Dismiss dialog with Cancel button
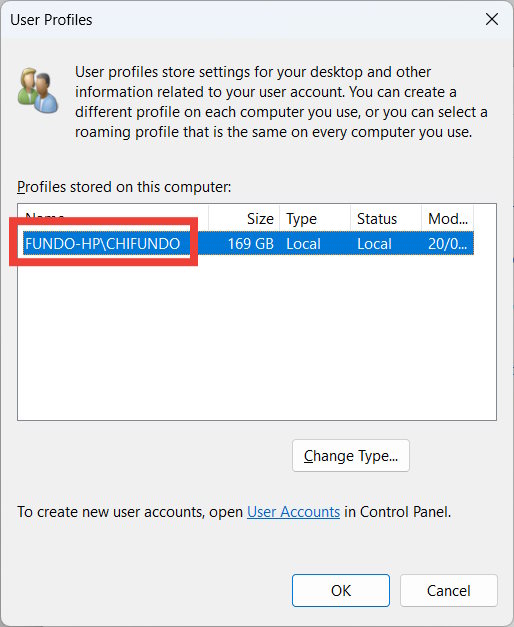 tap(449, 591)
